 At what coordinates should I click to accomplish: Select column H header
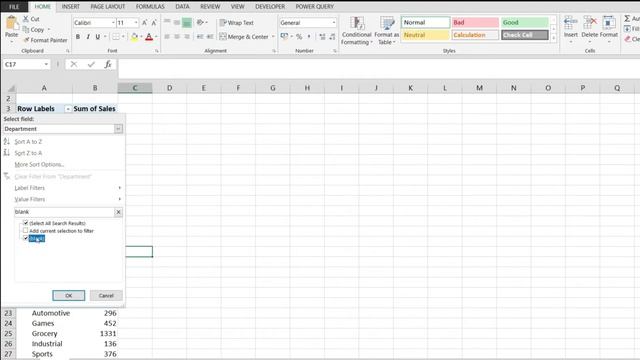(307, 88)
